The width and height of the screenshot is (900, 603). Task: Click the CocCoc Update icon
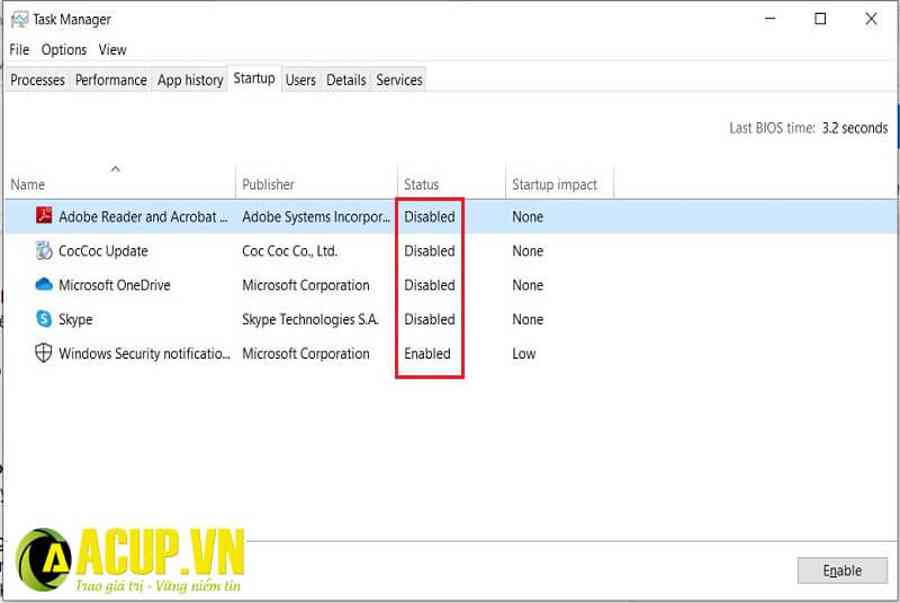click(44, 250)
